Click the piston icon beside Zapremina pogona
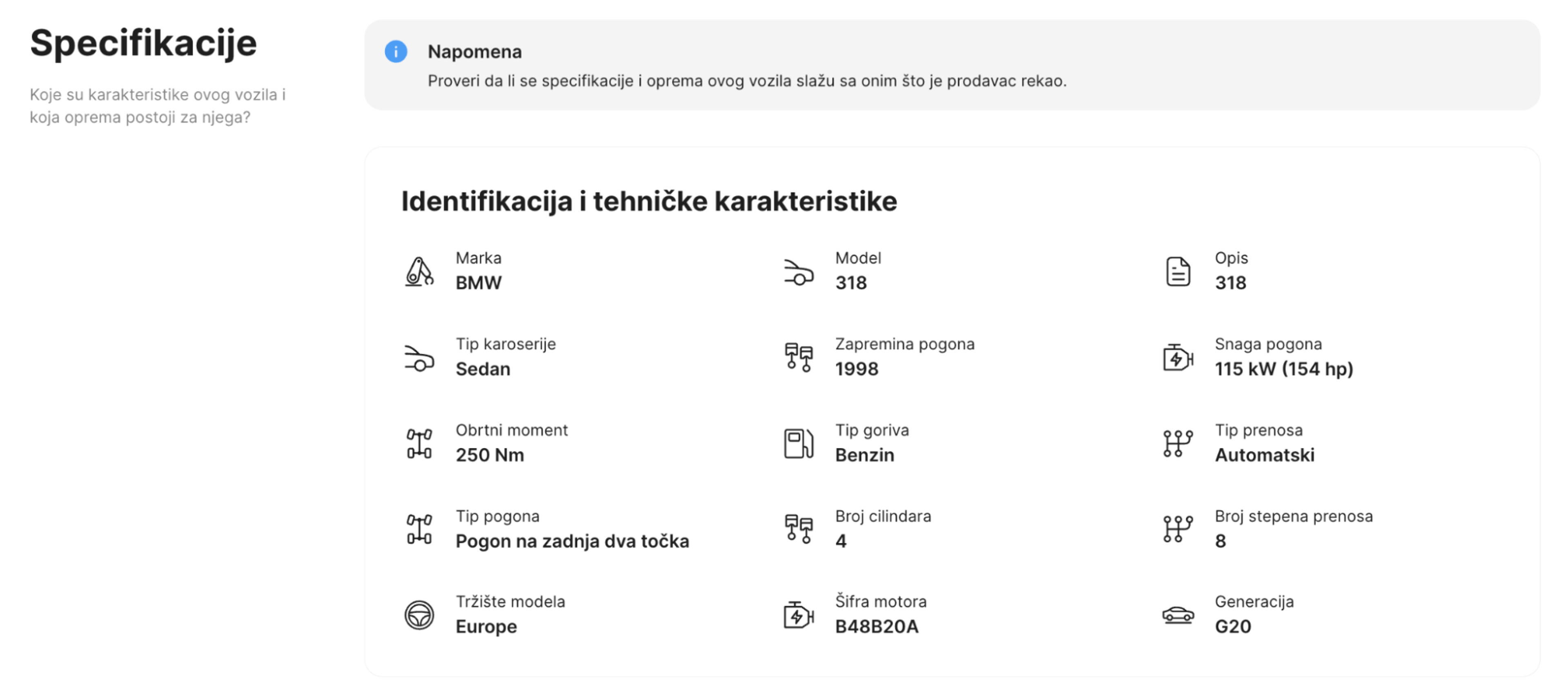The width and height of the screenshot is (1568, 699). coord(799,357)
